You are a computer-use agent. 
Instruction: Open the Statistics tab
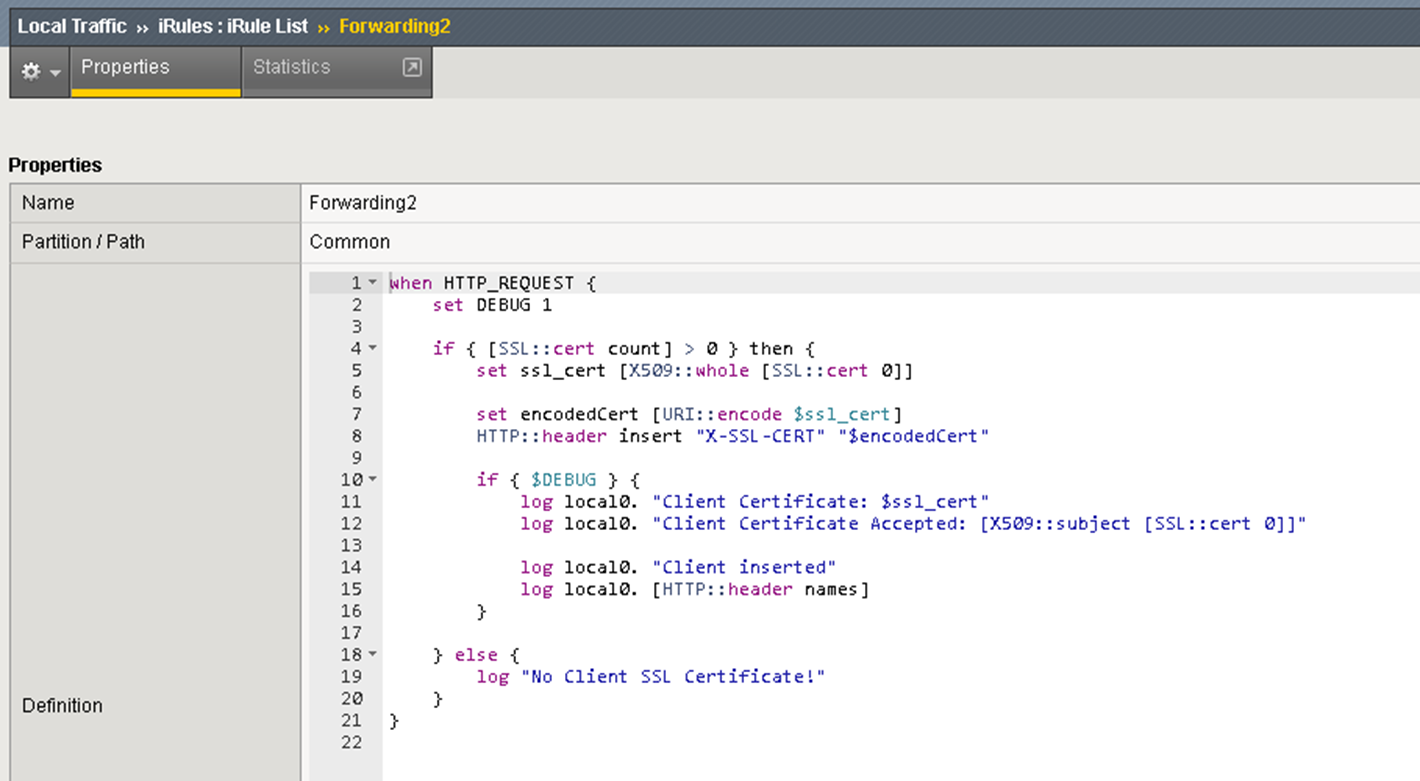(x=291, y=67)
